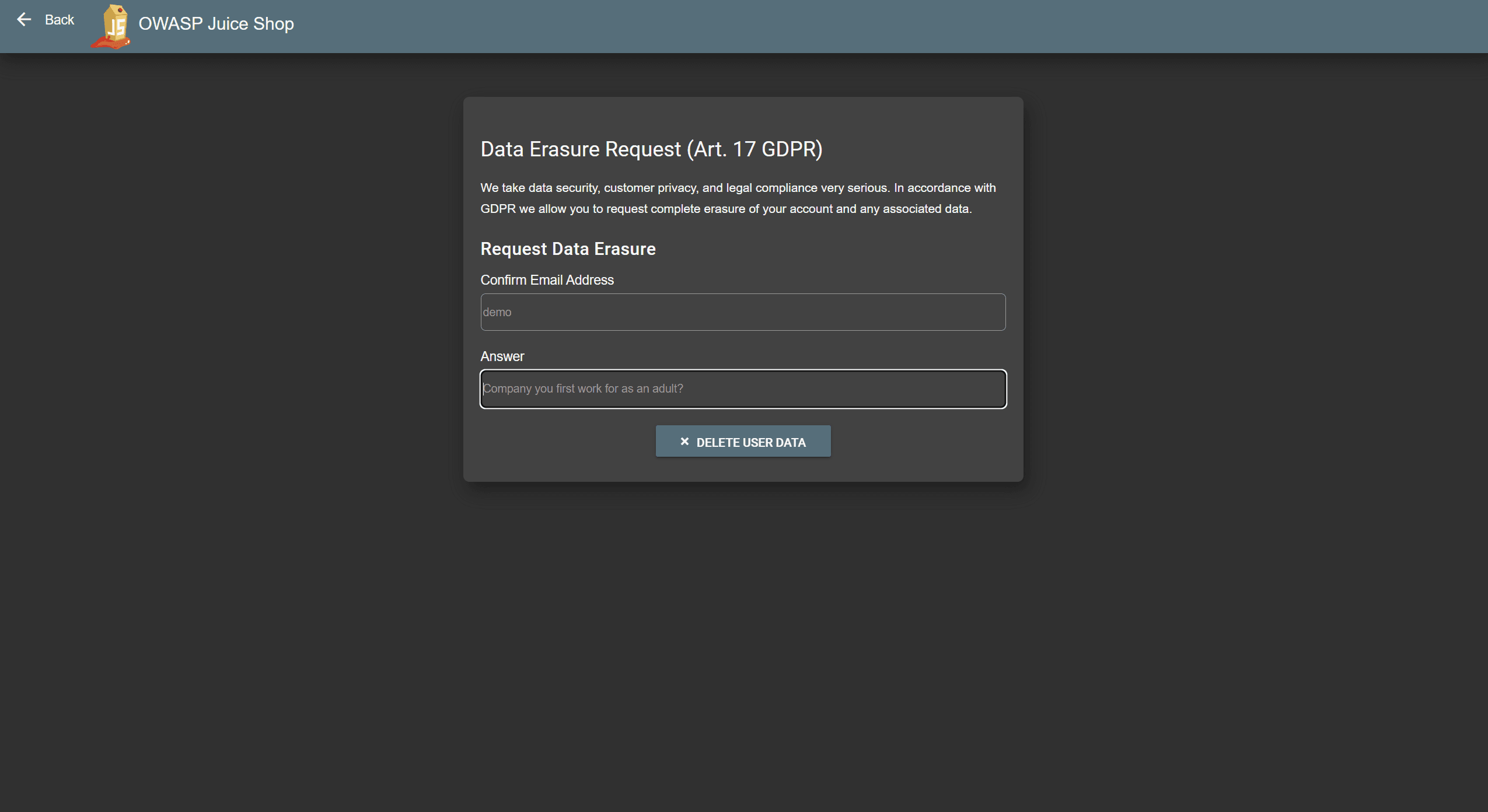Click blank card space beside the delete button
The image size is (1488, 812).
922,442
